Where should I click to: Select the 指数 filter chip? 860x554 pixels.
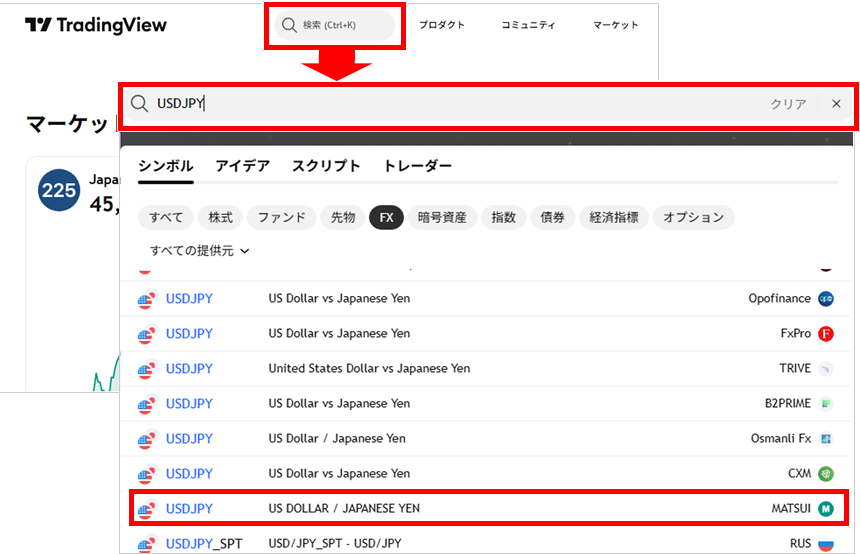pos(503,217)
